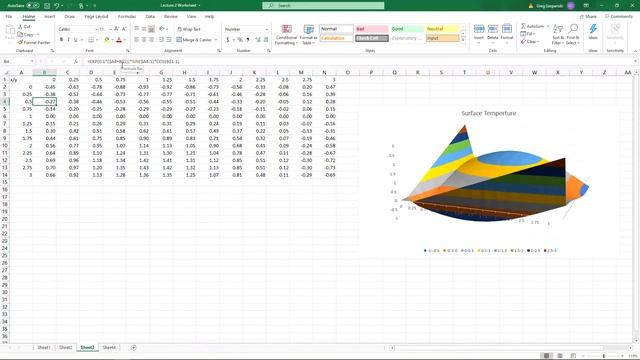Toggle Bold formatting
The image size is (640, 360).
[61, 40]
